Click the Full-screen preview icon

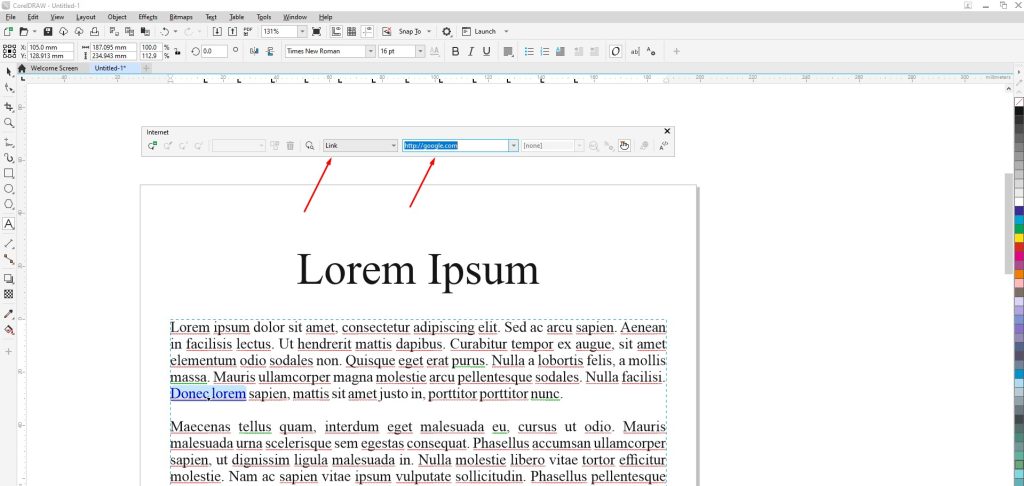[317, 31]
